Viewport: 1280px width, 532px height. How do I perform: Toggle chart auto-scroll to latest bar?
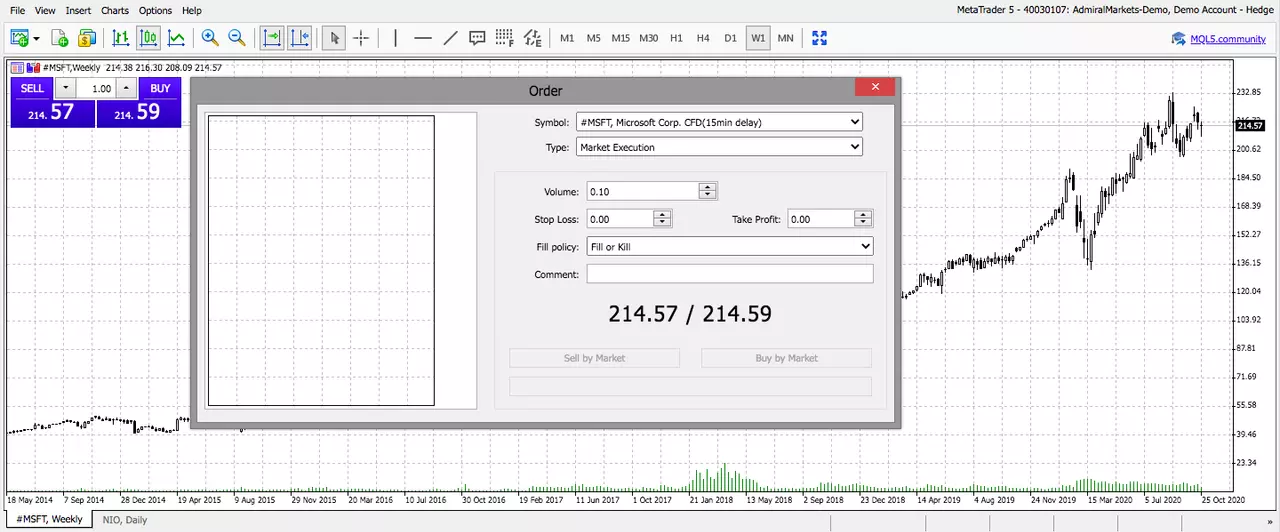tap(271, 38)
